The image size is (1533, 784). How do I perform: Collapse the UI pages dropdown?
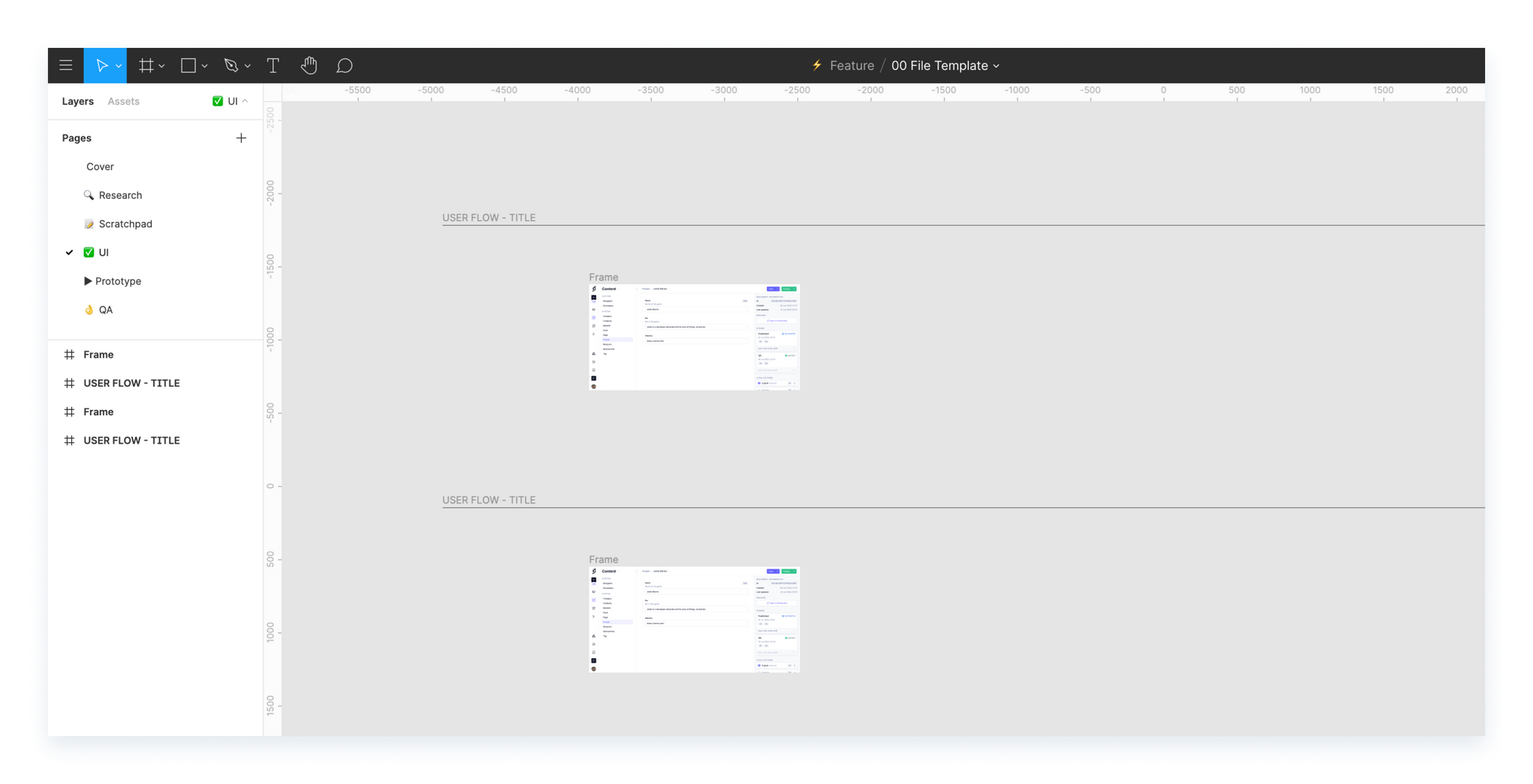point(231,101)
